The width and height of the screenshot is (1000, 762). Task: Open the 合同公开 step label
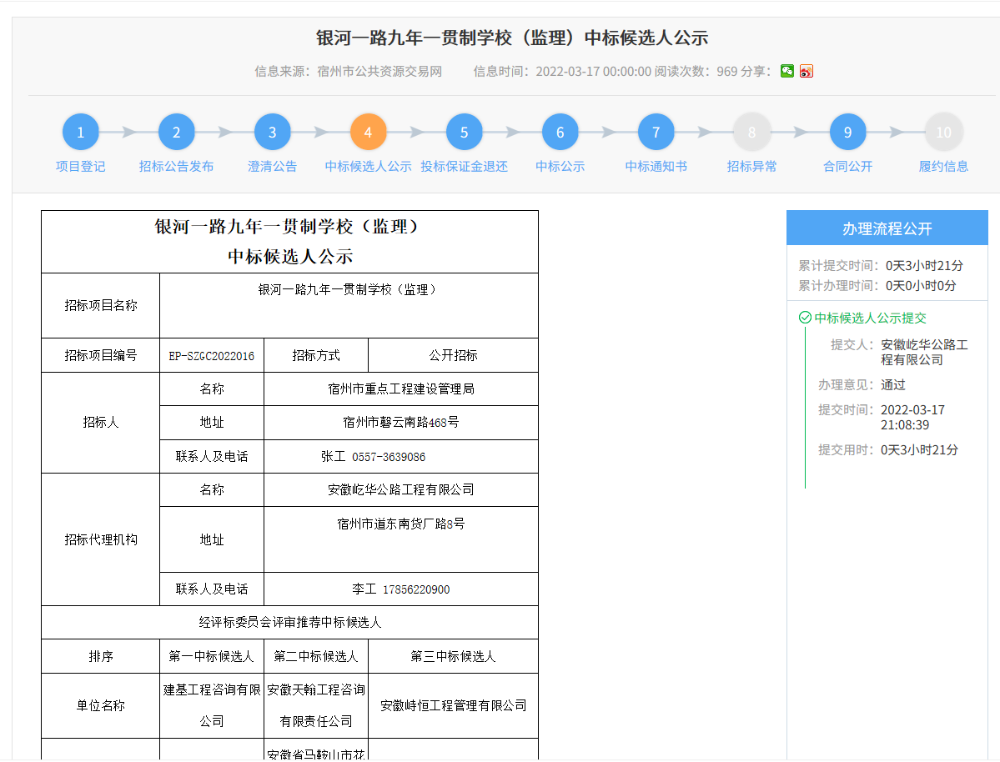pyautogui.click(x=848, y=166)
